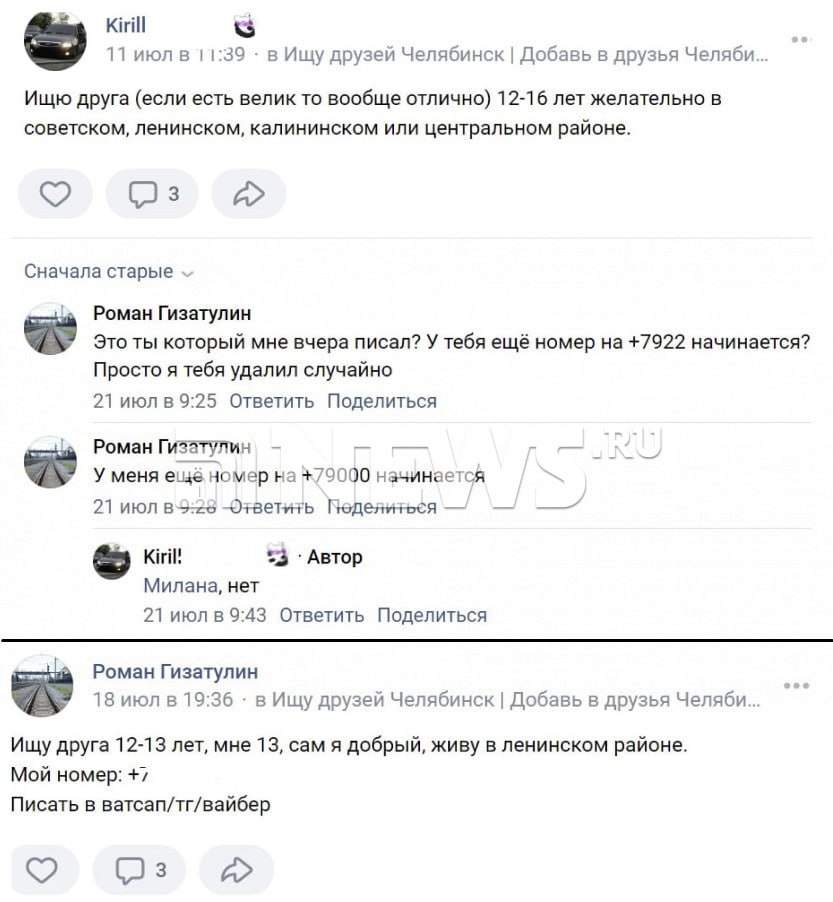Click Роман Гизатулин's railway avatar on bottom post
The image size is (833, 902).
coord(42,685)
